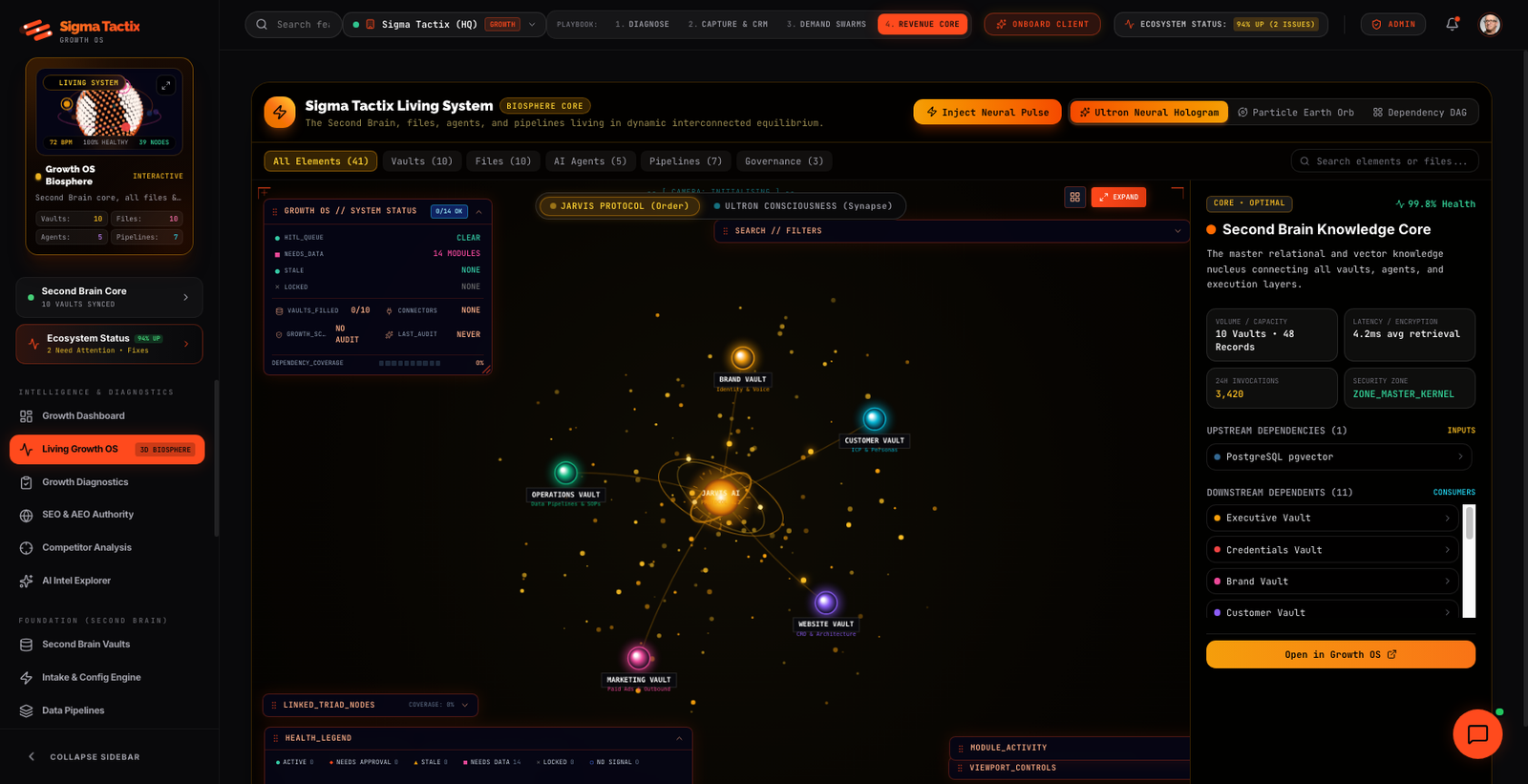Expand the Second Brain Core sidebar card

109,297
